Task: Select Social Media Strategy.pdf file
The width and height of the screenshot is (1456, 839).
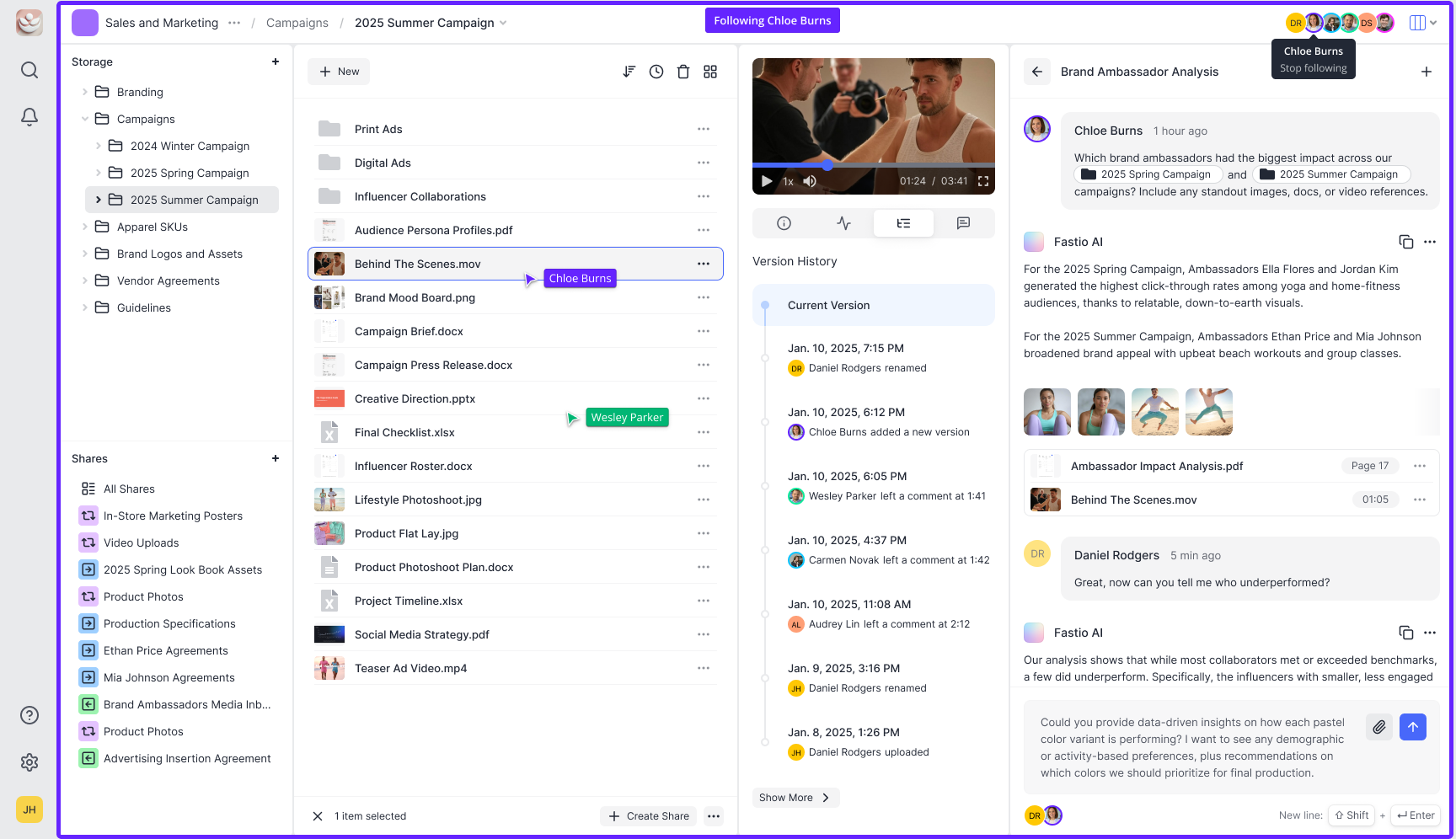Action: pyautogui.click(x=516, y=634)
